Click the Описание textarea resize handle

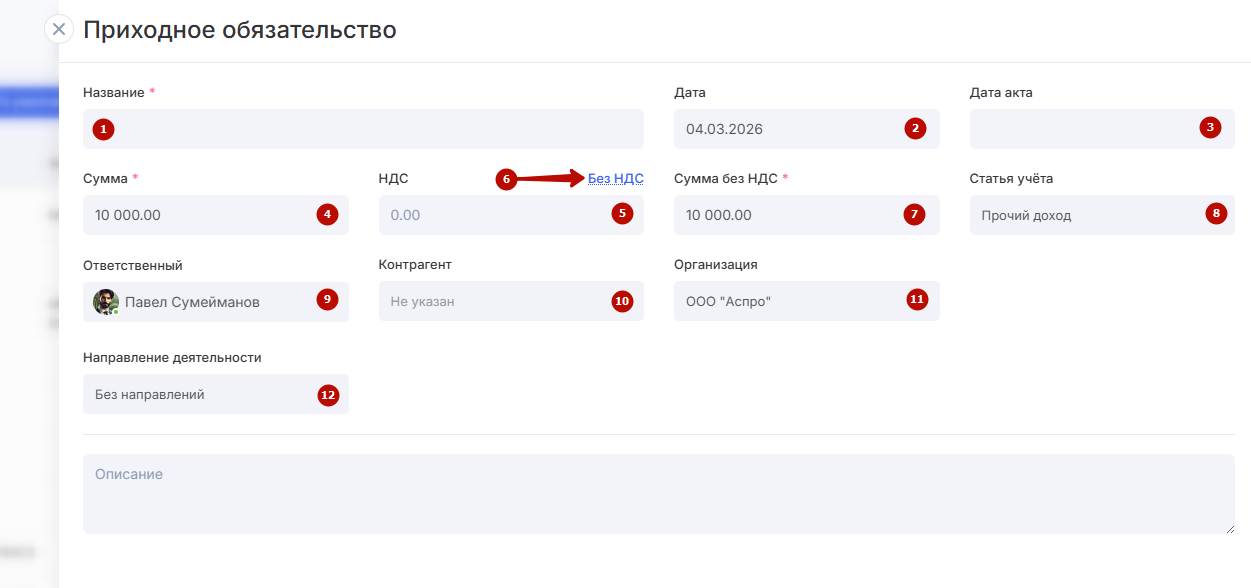tap(1229, 528)
